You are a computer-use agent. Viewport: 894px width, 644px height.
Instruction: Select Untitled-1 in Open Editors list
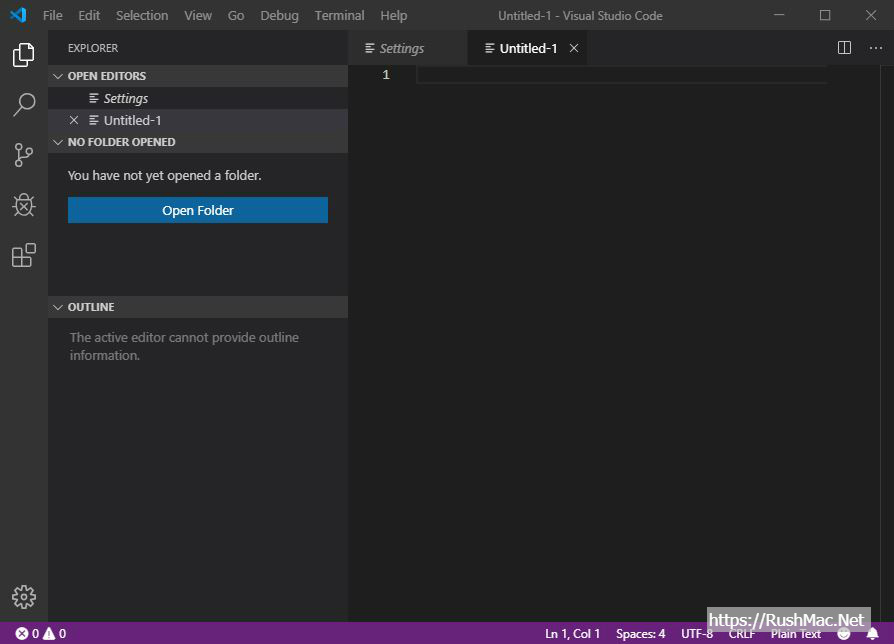tap(198, 120)
